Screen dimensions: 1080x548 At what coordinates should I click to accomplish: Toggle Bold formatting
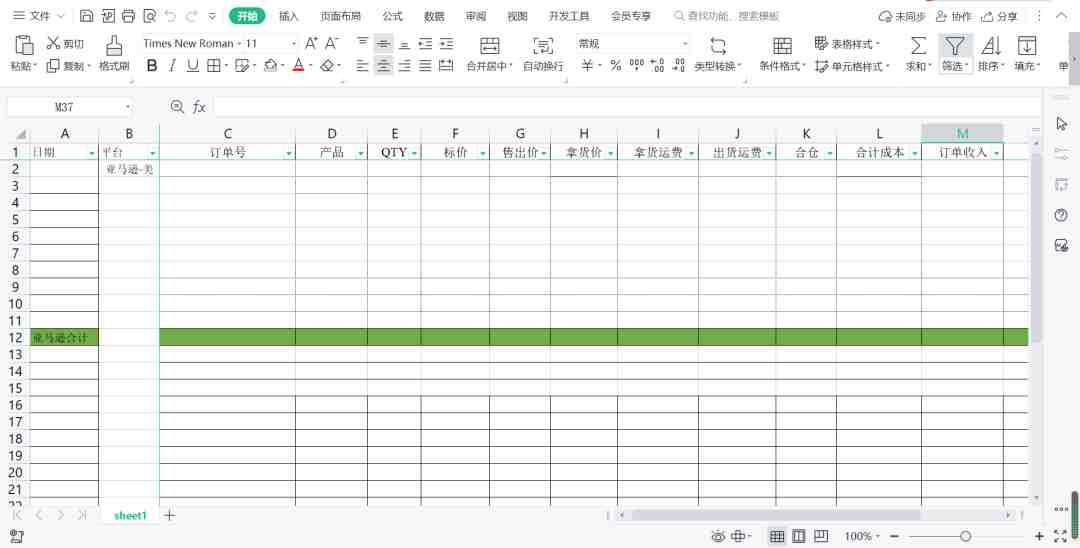click(152, 65)
